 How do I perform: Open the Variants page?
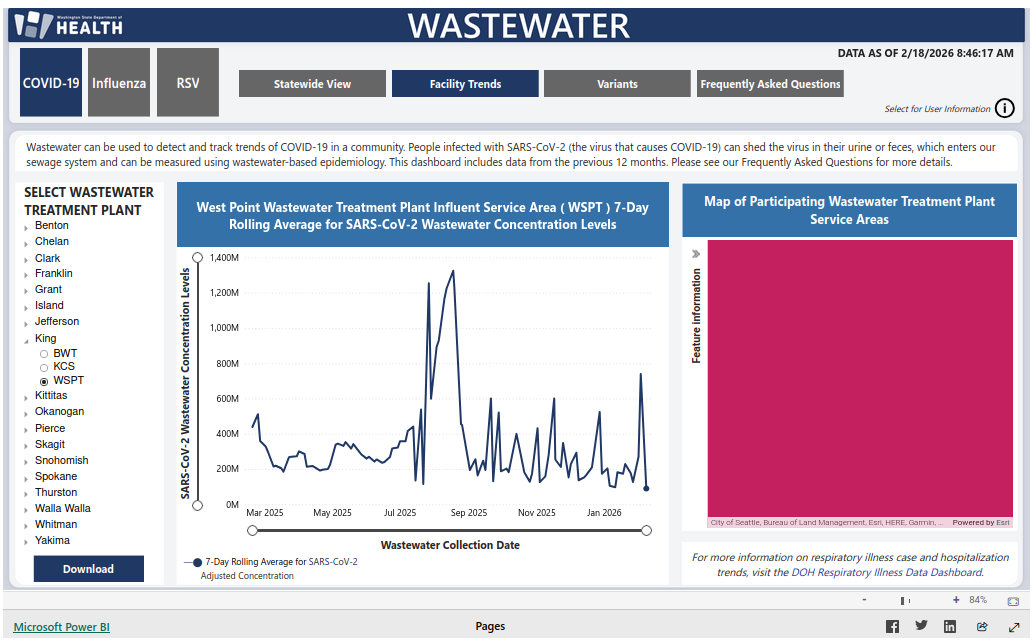tap(617, 84)
